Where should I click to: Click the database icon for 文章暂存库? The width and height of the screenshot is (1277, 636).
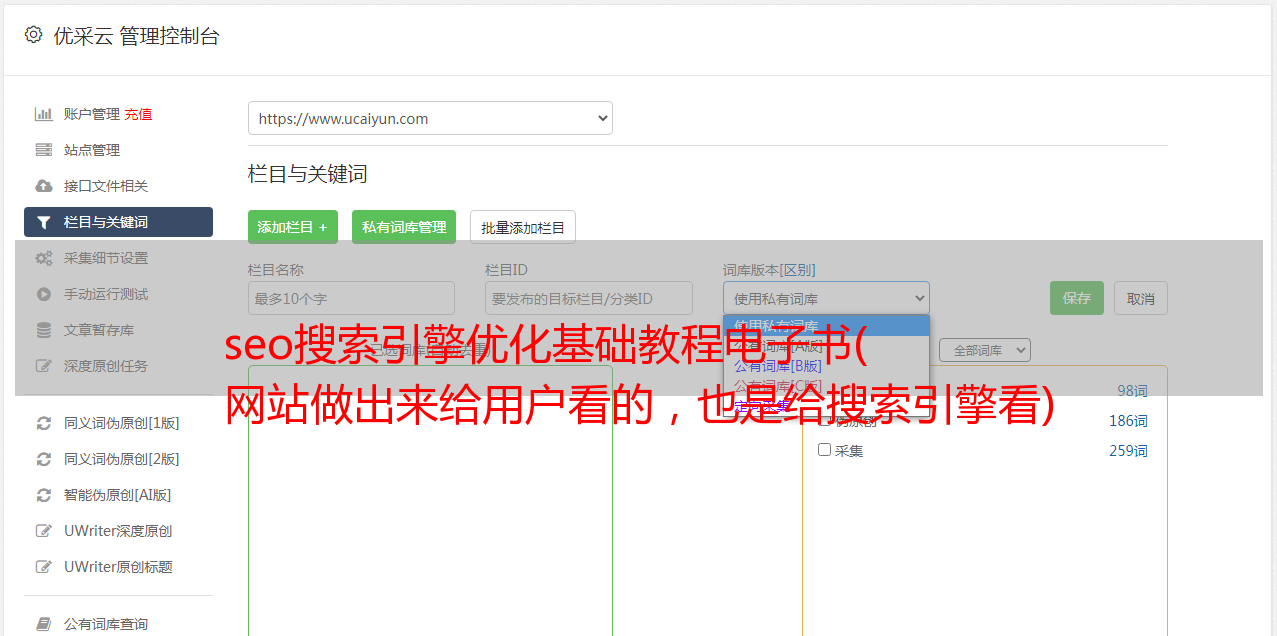pos(43,330)
